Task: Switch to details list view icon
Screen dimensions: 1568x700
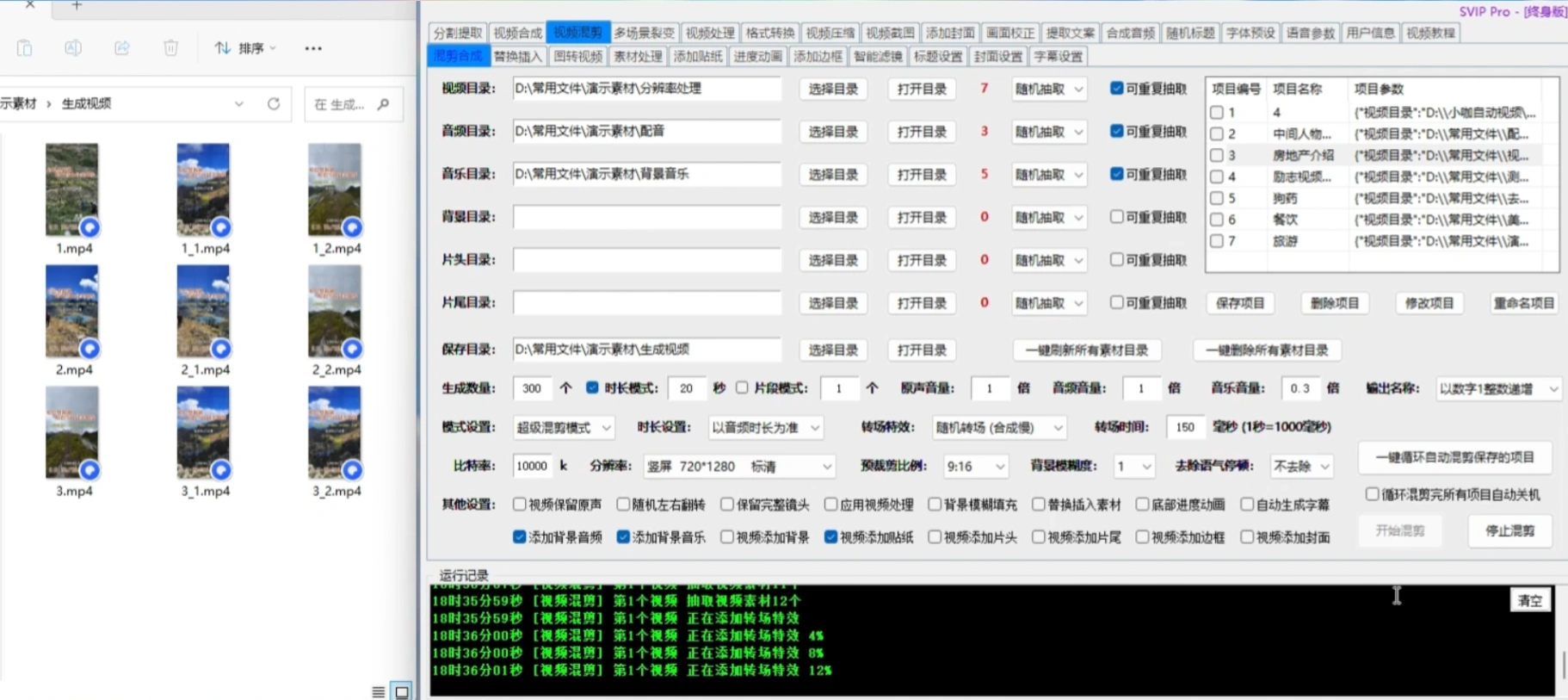Action: [x=379, y=691]
